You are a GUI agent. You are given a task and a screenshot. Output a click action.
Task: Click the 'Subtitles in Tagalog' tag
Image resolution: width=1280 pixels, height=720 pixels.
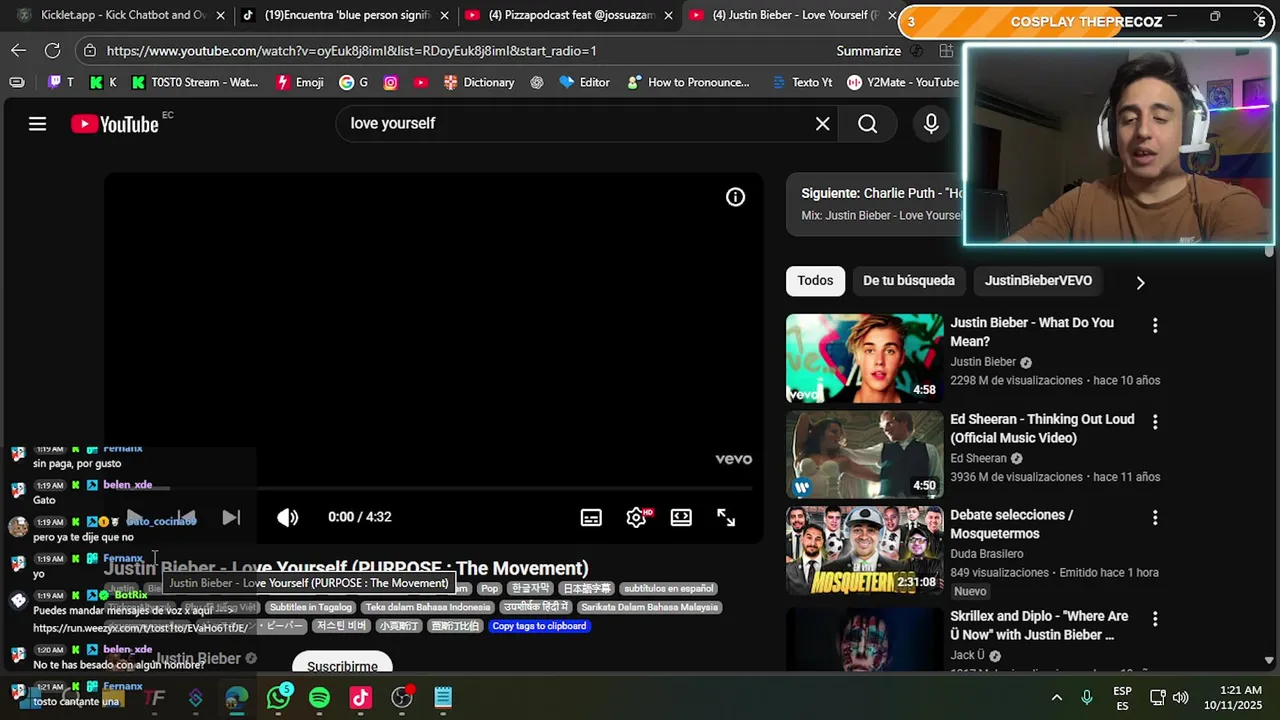click(x=311, y=607)
